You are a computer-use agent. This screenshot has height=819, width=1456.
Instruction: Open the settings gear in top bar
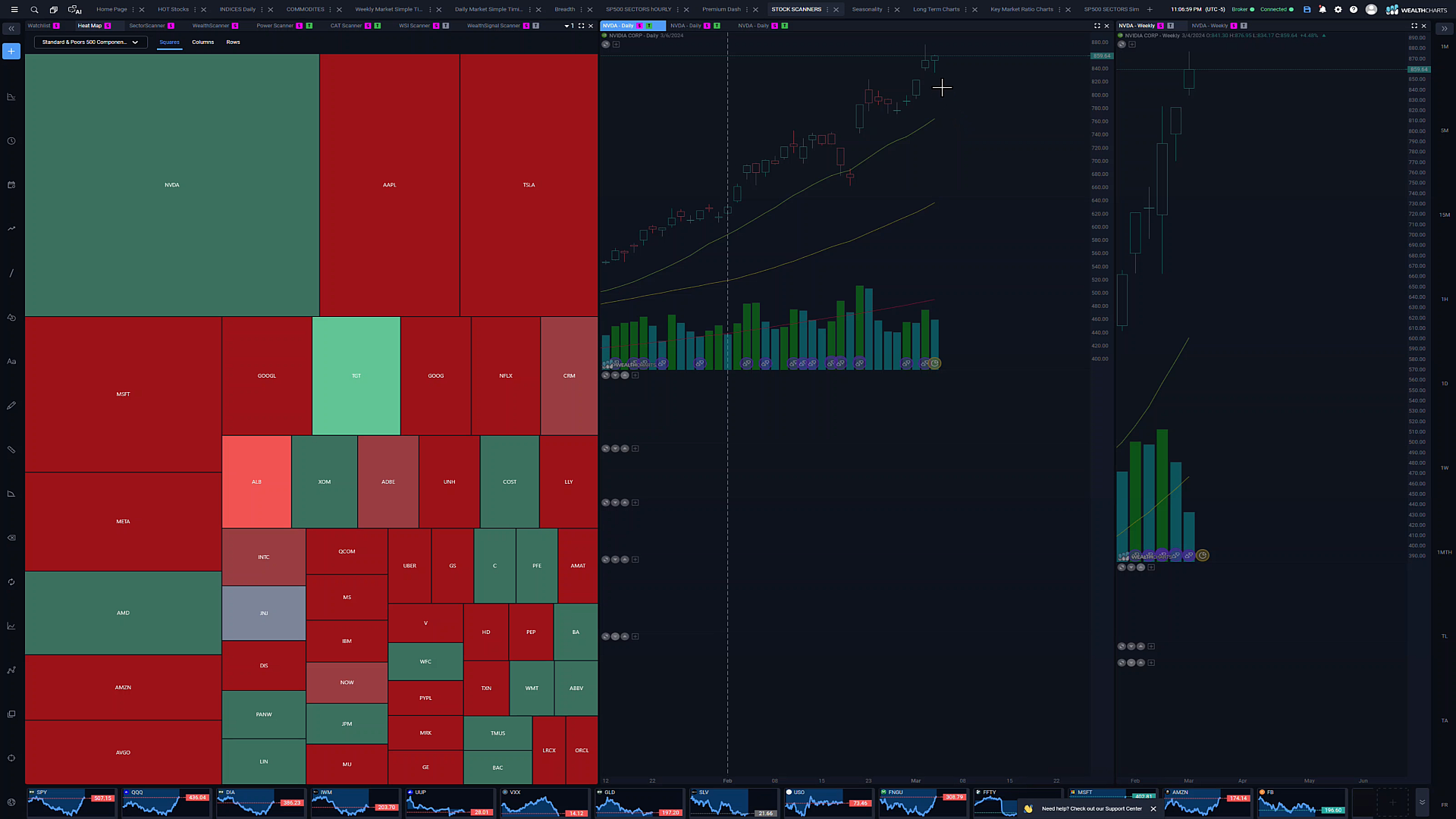click(x=1338, y=10)
